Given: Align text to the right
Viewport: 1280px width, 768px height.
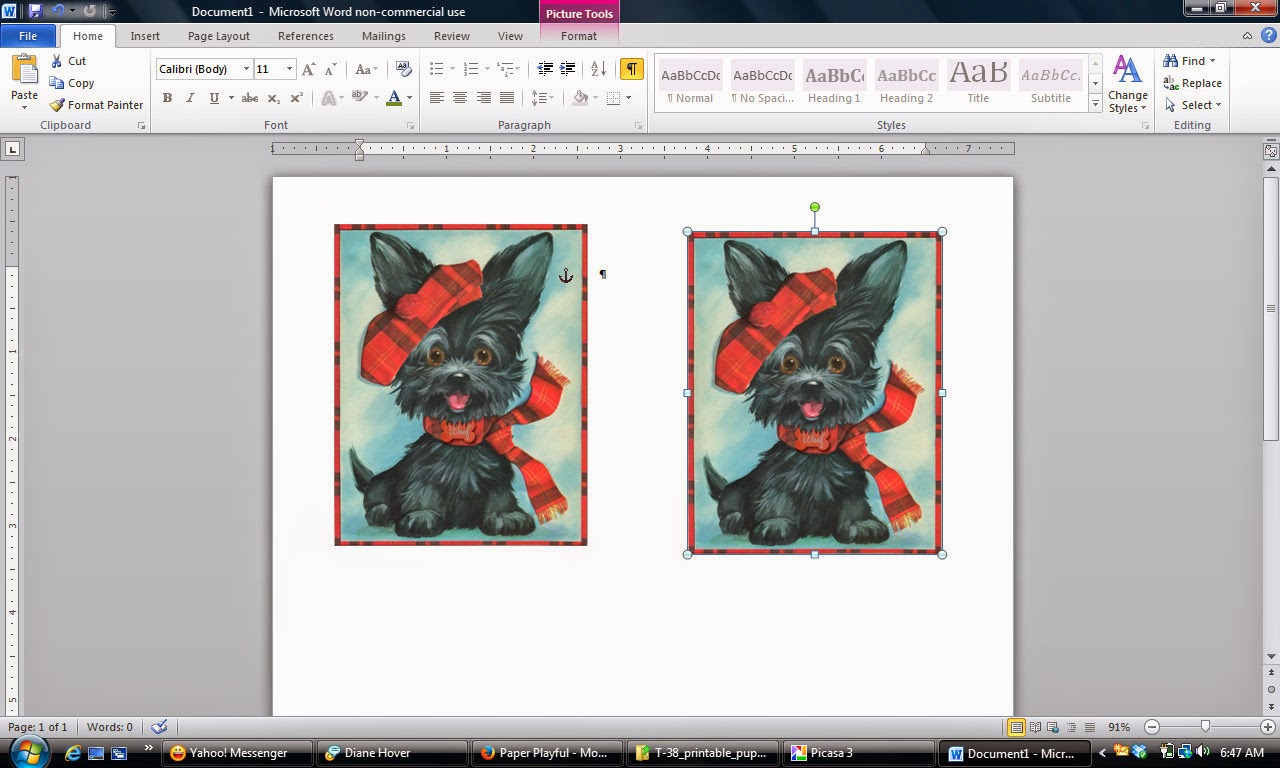Looking at the screenshot, I should pyautogui.click(x=484, y=98).
